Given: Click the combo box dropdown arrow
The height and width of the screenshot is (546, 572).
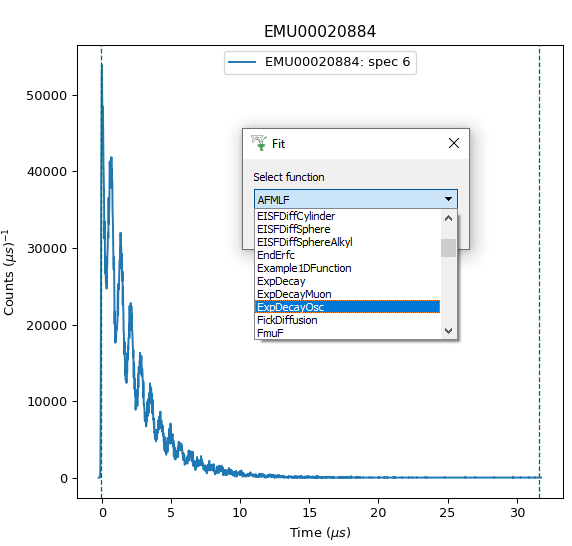Looking at the screenshot, I should pos(448,199).
